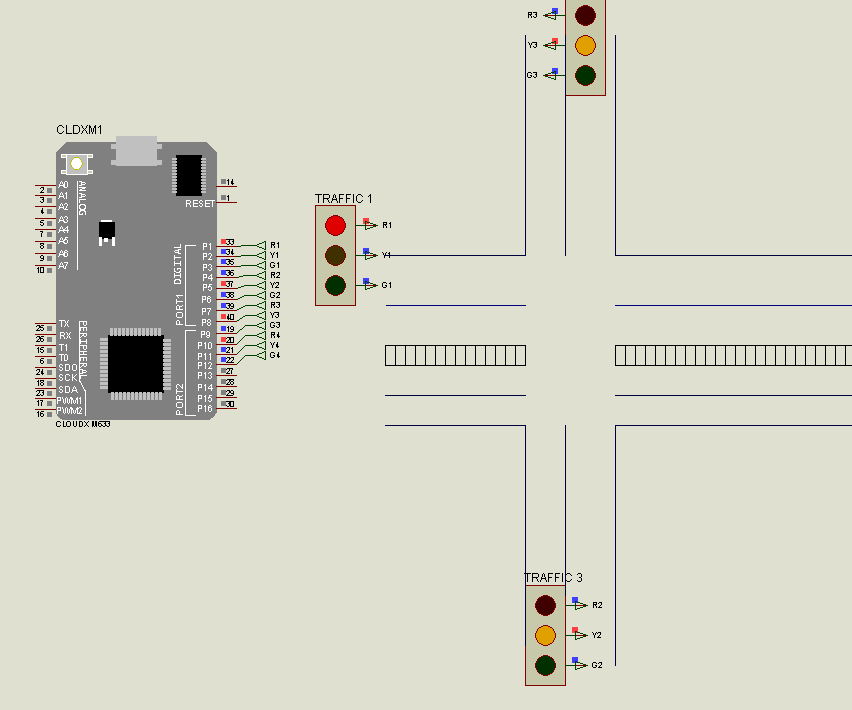Select the lit yellow LED in TRAFFIC 3
Image resolution: width=852 pixels, height=710 pixels.
545,635
